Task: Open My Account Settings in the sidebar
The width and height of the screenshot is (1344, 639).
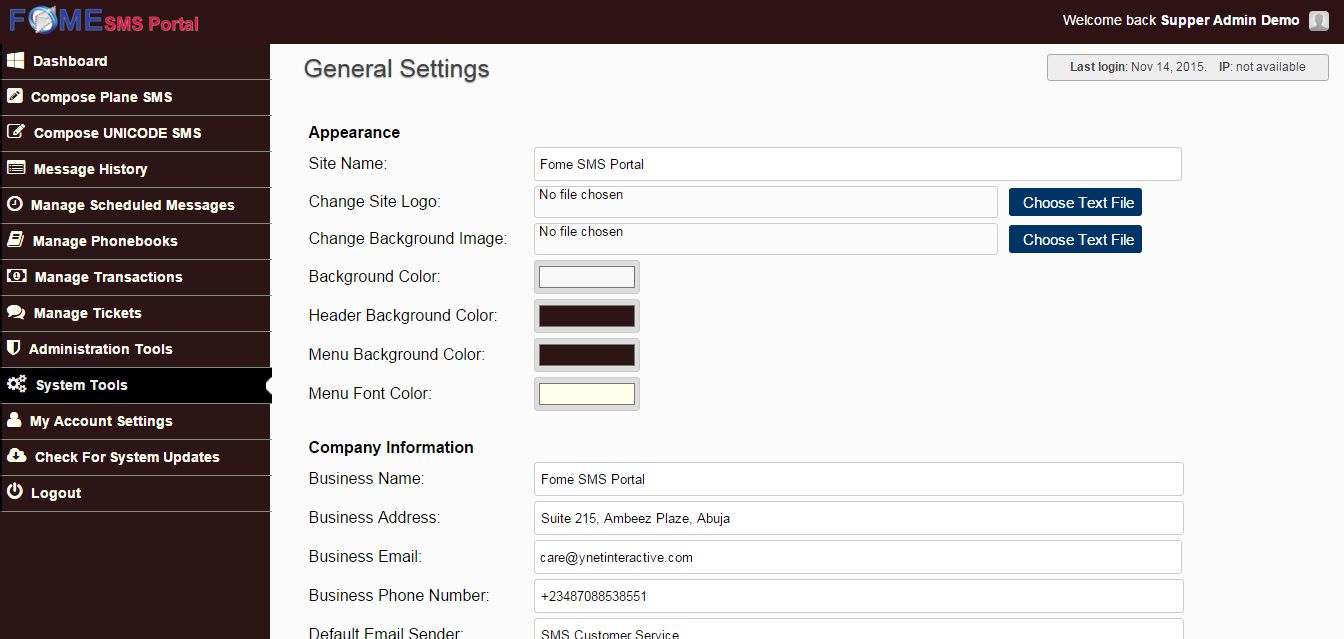Action: point(101,421)
